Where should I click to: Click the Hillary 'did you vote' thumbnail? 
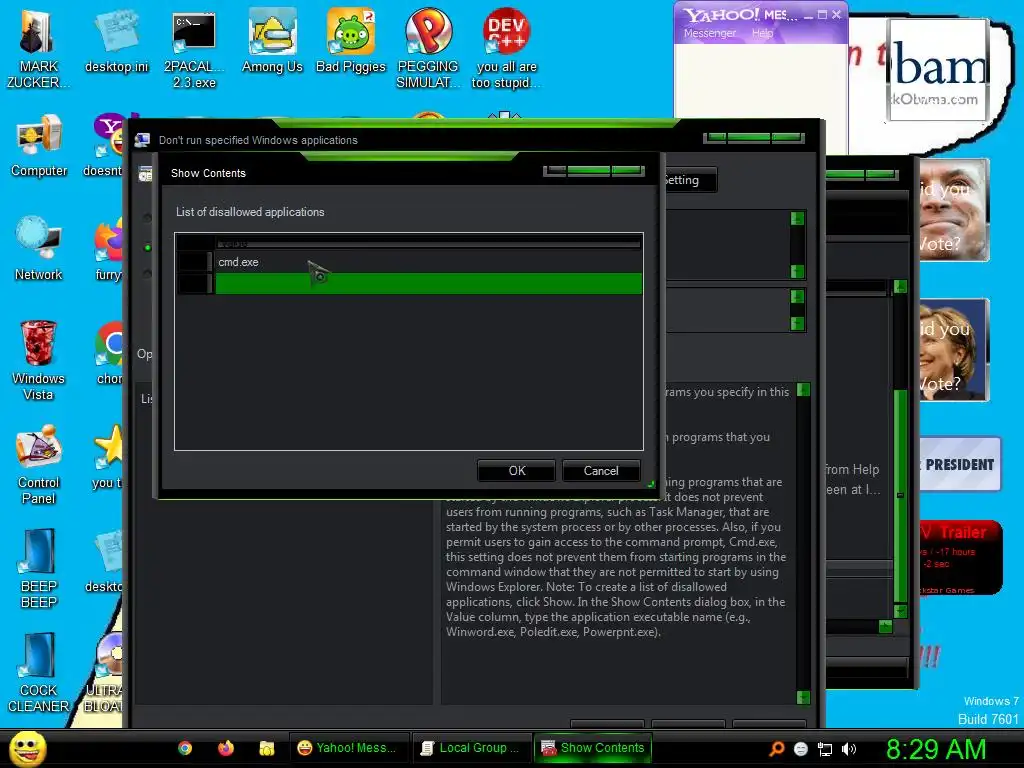point(953,349)
